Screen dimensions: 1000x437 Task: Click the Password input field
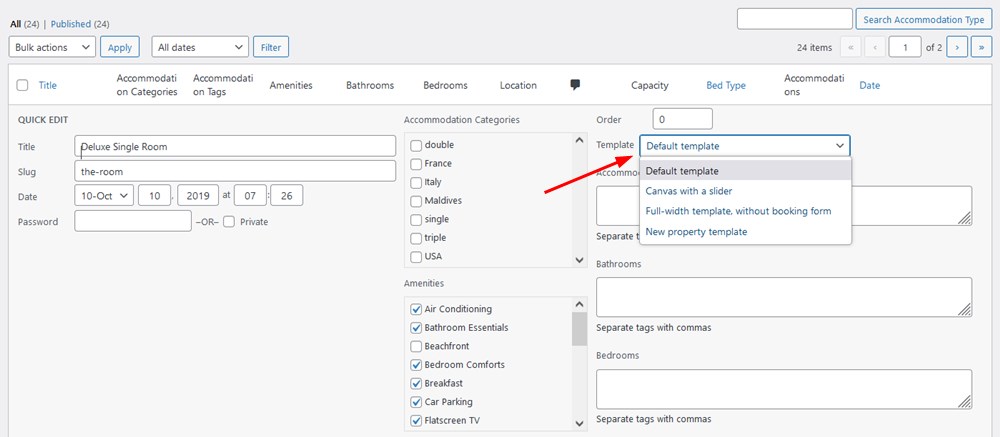coord(133,221)
